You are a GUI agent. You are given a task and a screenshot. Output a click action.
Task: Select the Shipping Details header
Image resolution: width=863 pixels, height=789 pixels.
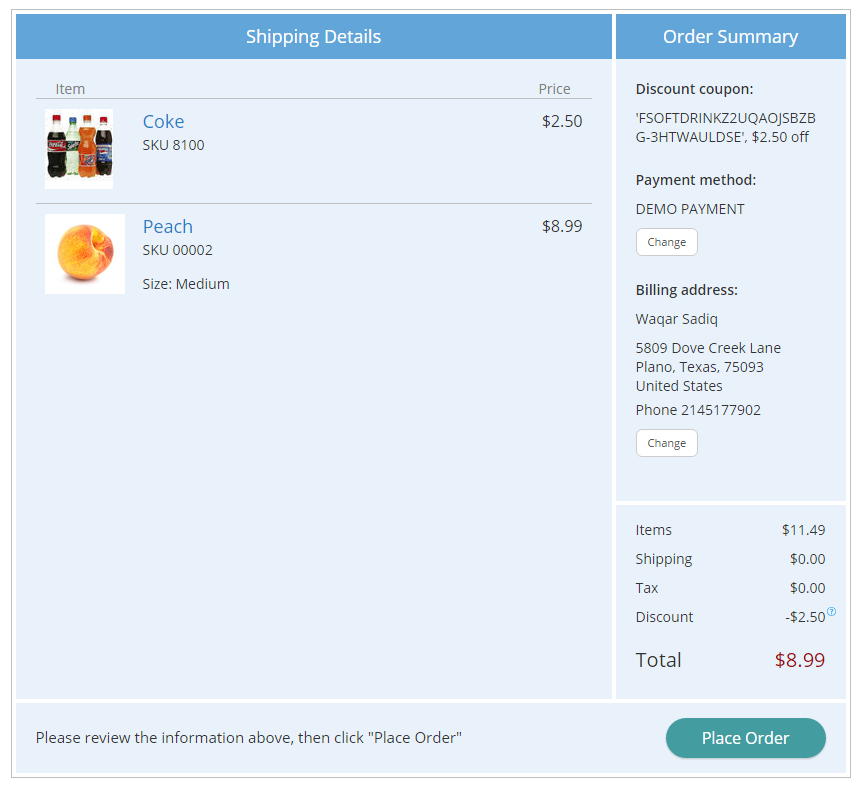pyautogui.click(x=314, y=36)
